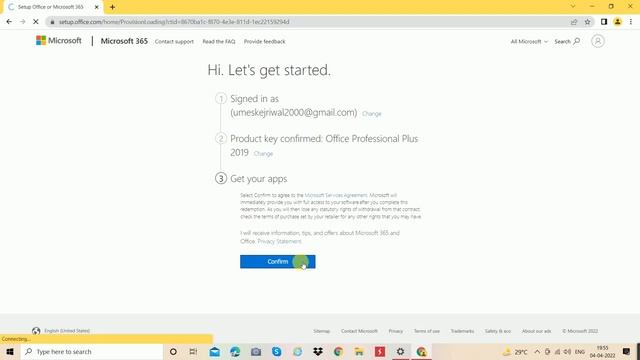Click the weather 29°C widget
The height and width of the screenshot is (360, 640).
pyautogui.click(x=515, y=351)
